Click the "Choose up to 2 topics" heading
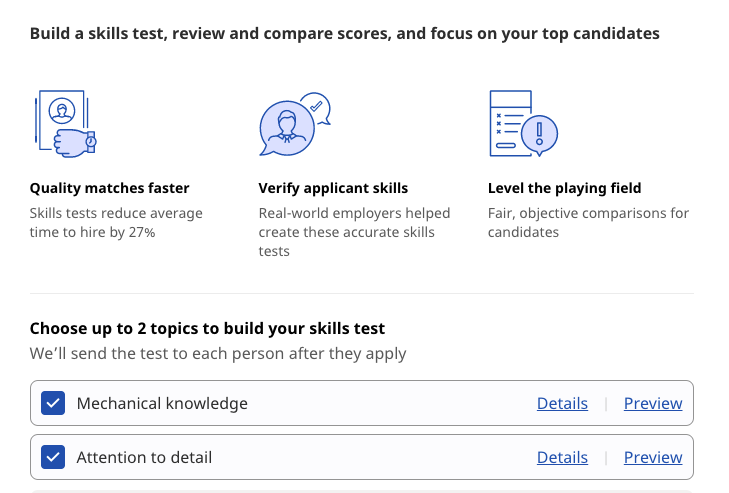Screen dimensions: 729x493 click(x=207, y=328)
